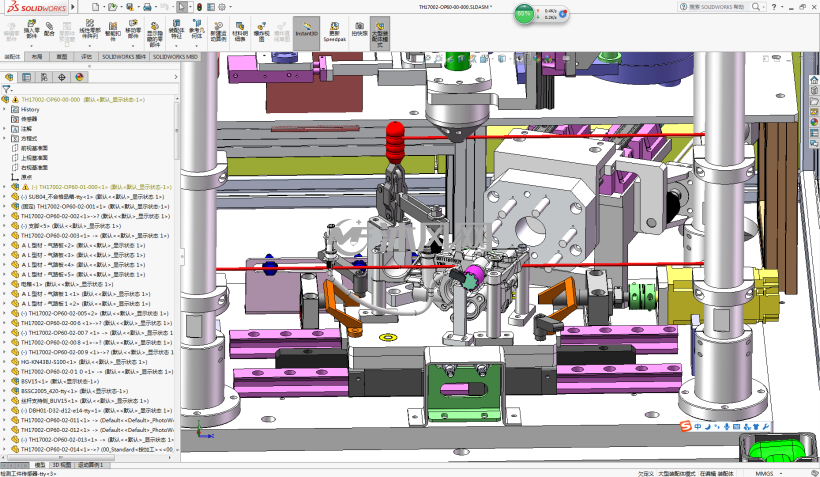This screenshot has width=820, height=477.
Task: Click the Update Speedpak tool
Action: click(334, 31)
